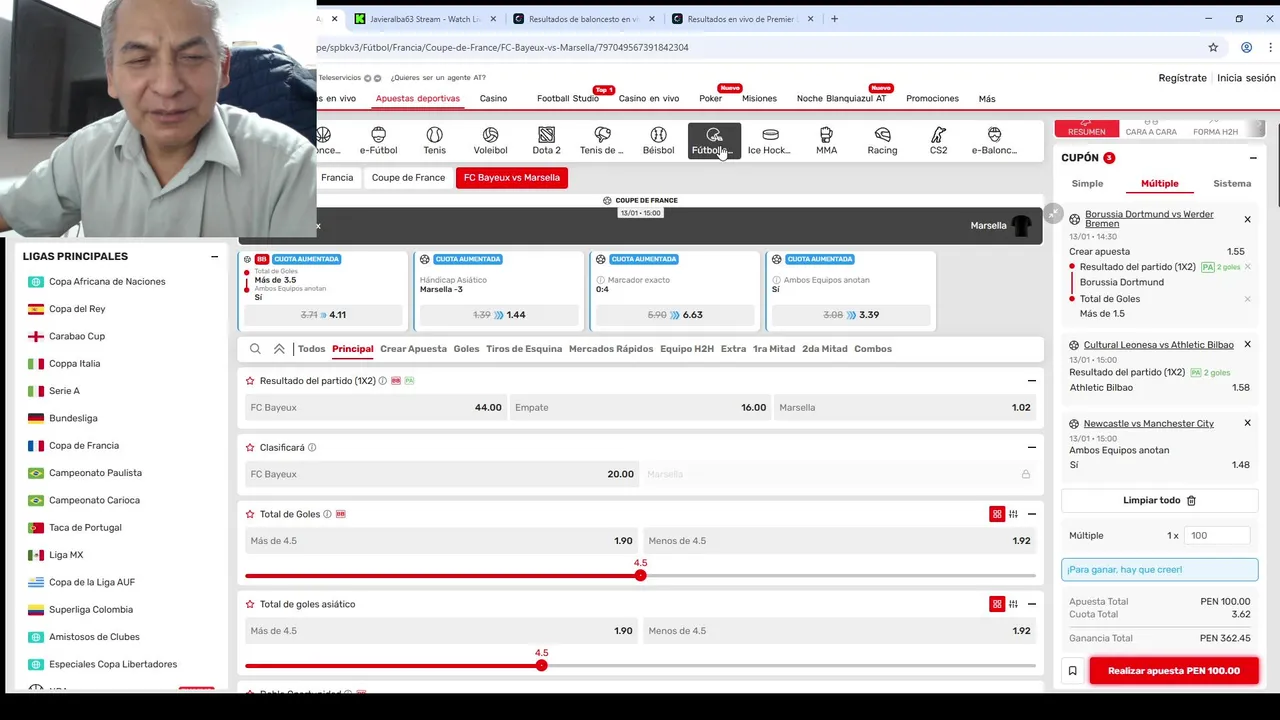Select the Voleibol sport icon

490,141
